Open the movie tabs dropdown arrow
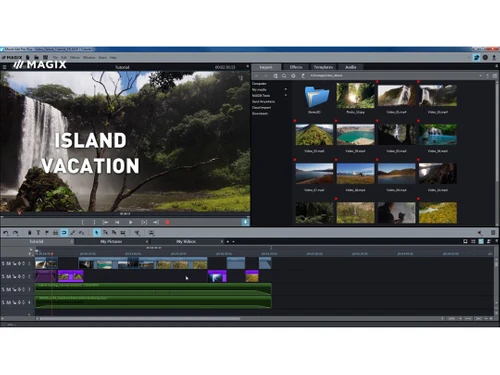 pos(233,241)
